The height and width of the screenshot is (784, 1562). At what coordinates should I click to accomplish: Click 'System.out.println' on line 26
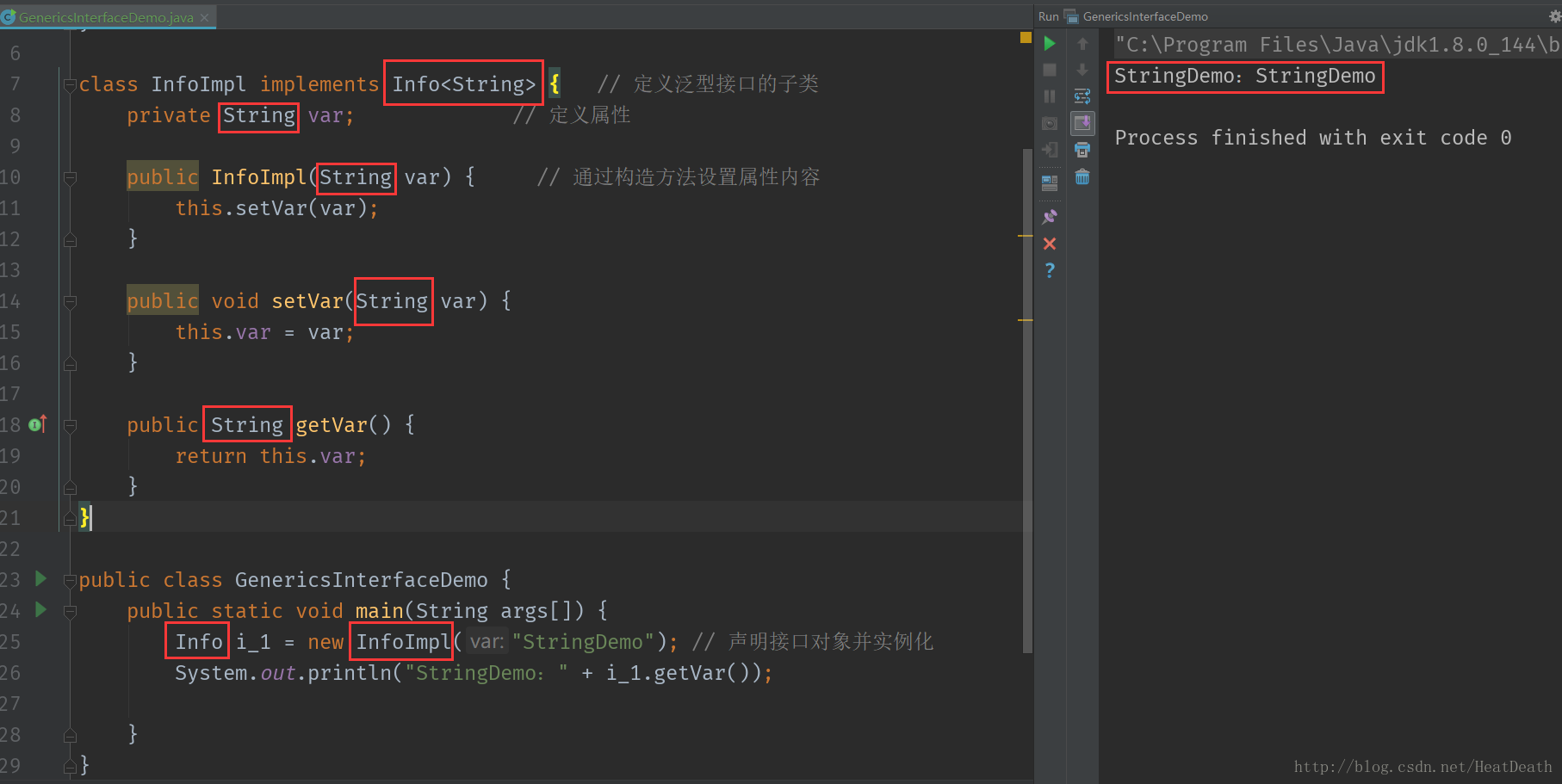(283, 673)
